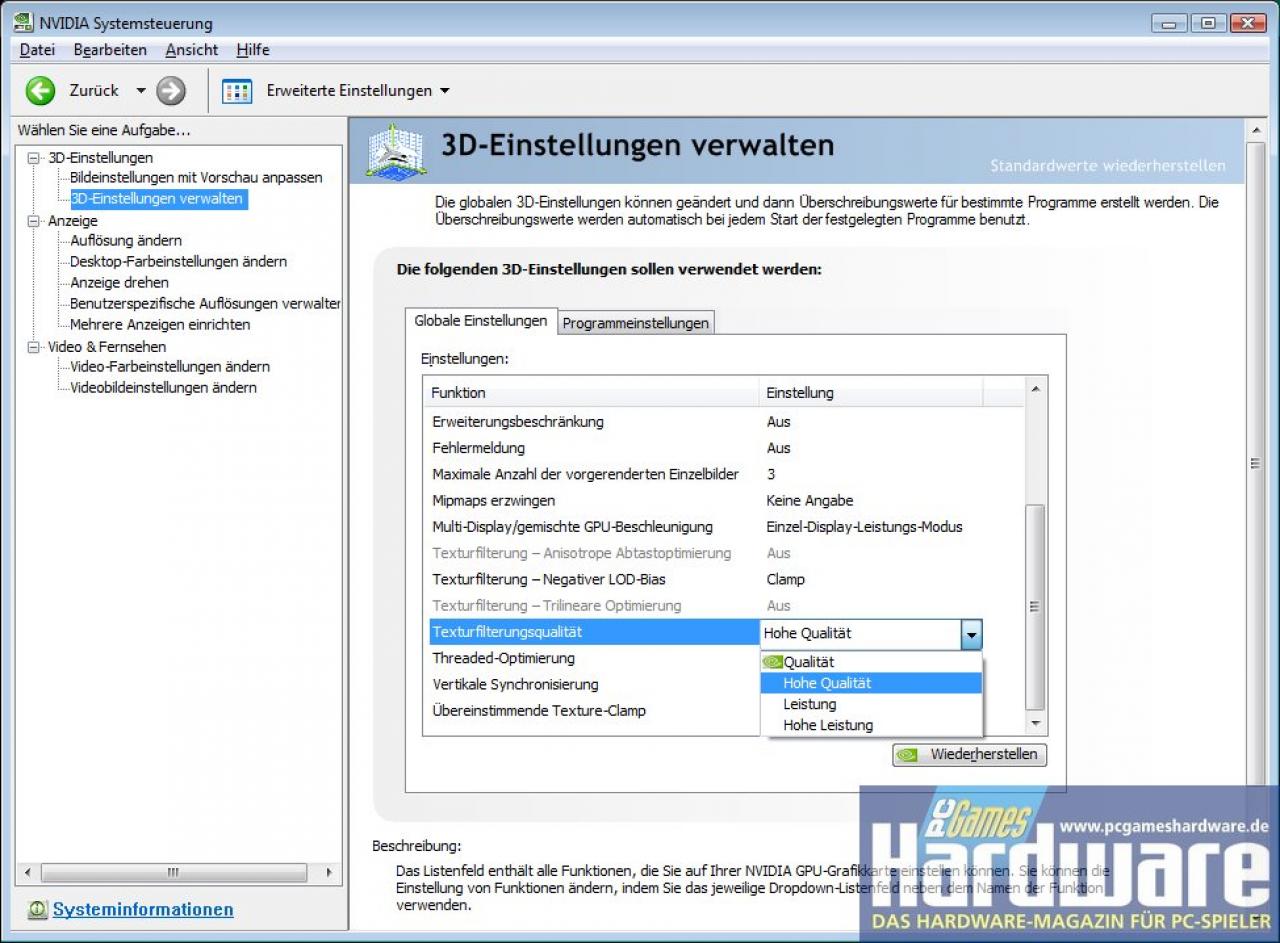Select Desktop-Farbeinstellungen ändern
Screen dimensions: 1280x943
pyautogui.click(x=178, y=262)
